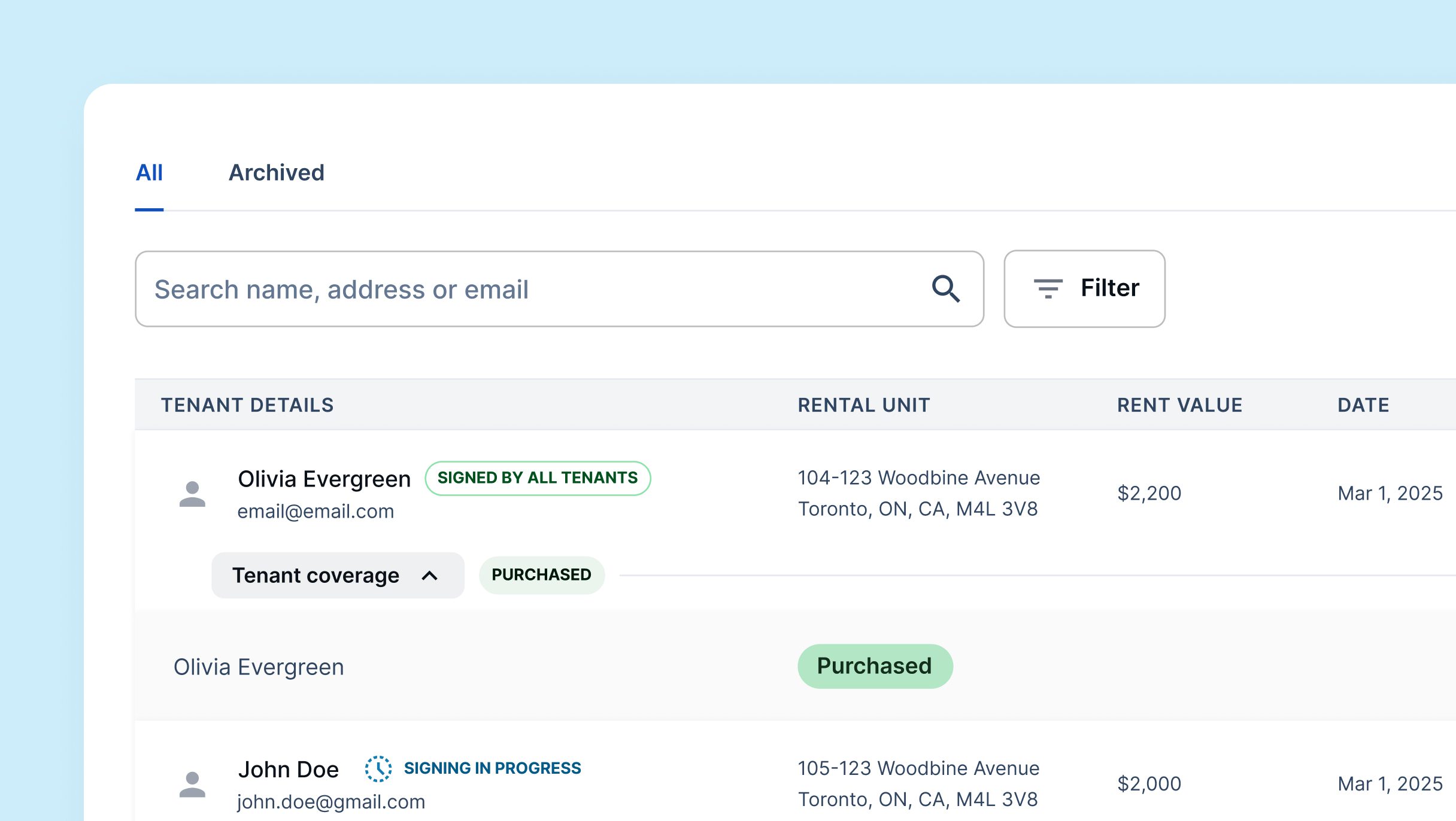Switch to the Archived tab
Screen dimensions: 1456x821
(x=276, y=173)
